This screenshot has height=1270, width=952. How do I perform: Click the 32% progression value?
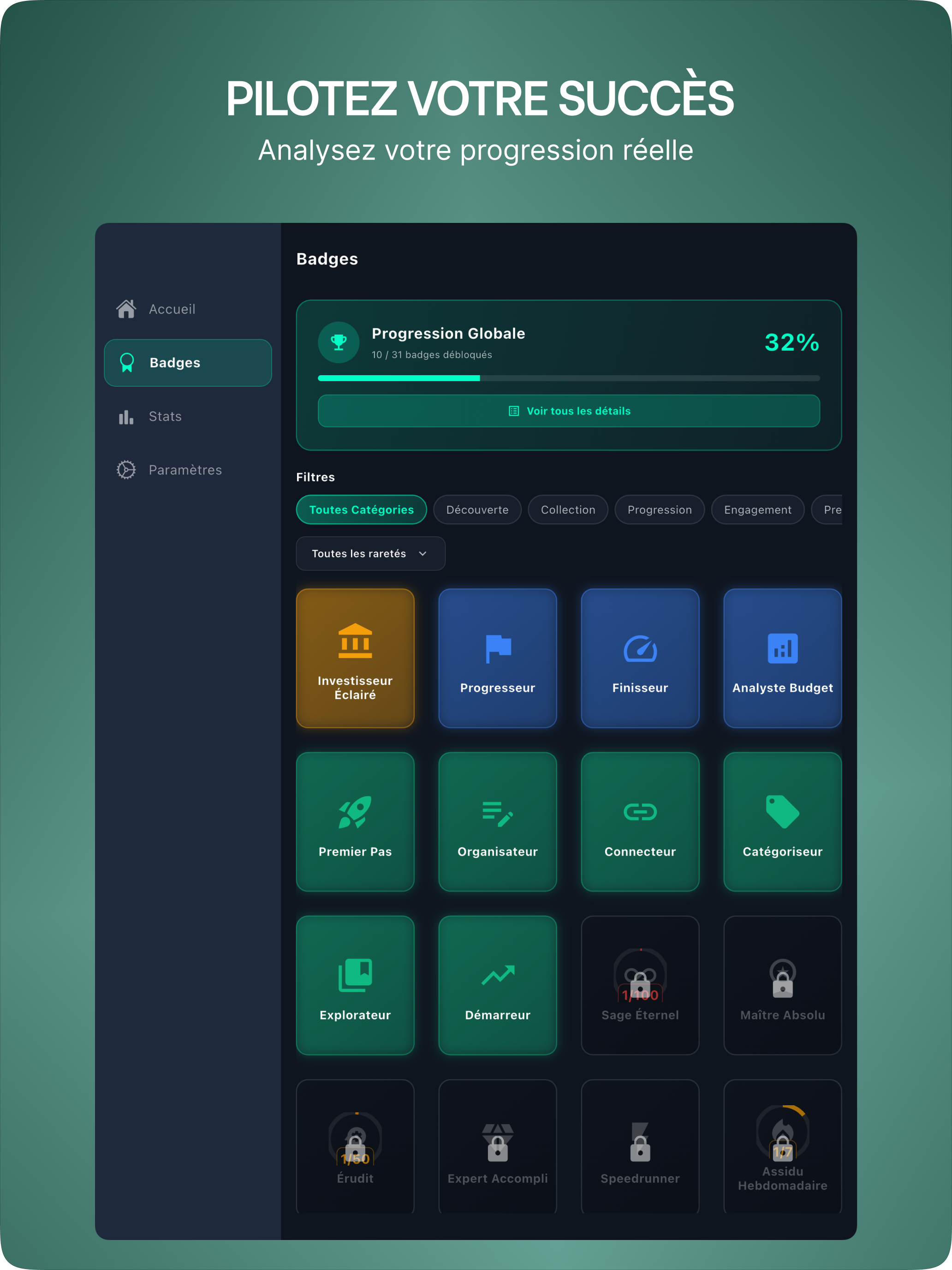click(792, 342)
